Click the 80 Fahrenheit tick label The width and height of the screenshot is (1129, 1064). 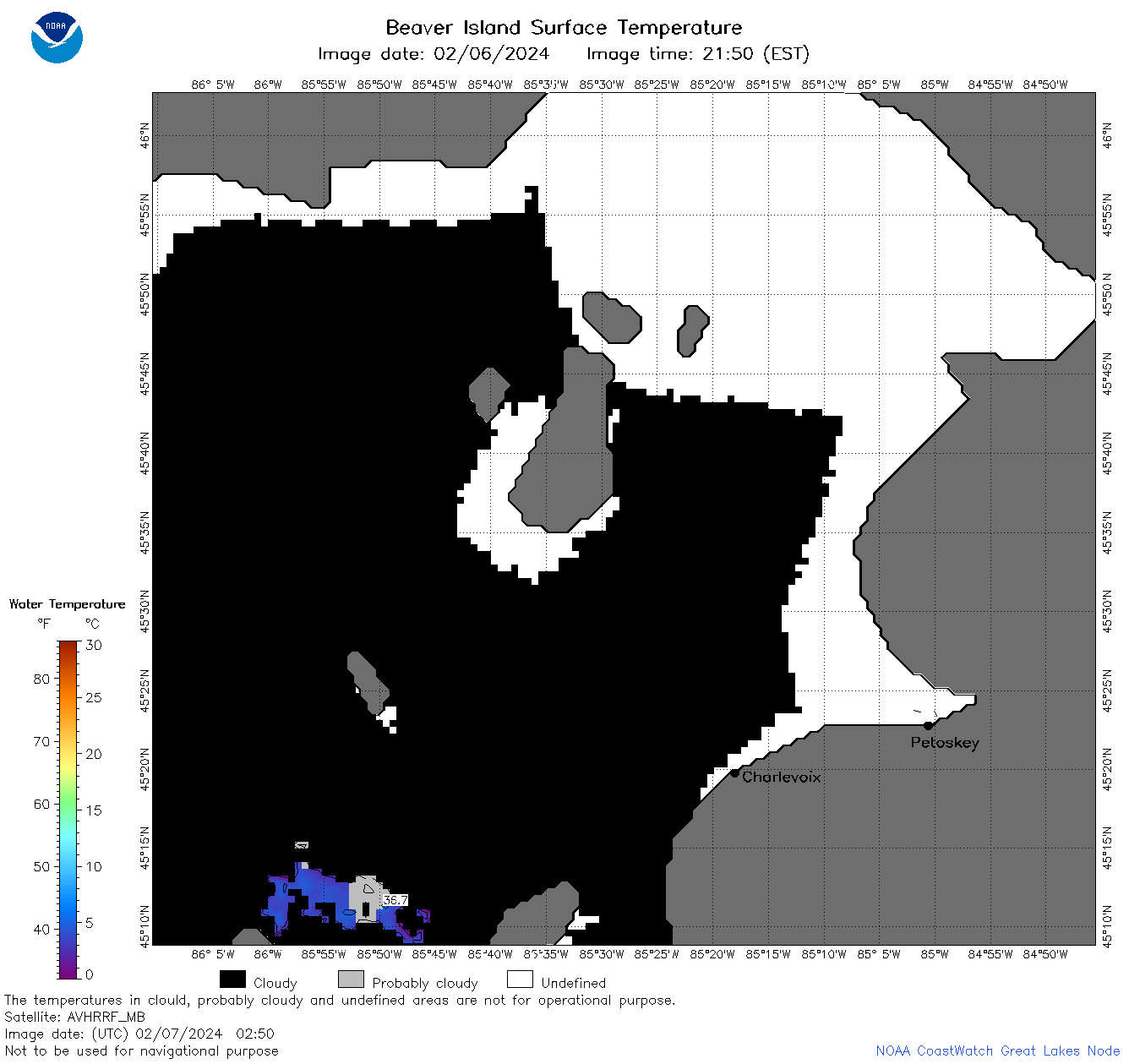point(41,679)
